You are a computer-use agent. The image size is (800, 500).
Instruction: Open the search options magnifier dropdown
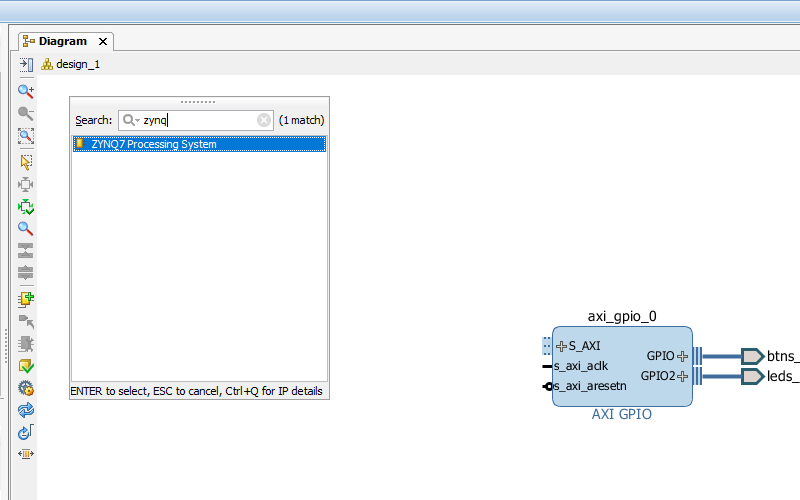pyautogui.click(x=131, y=120)
